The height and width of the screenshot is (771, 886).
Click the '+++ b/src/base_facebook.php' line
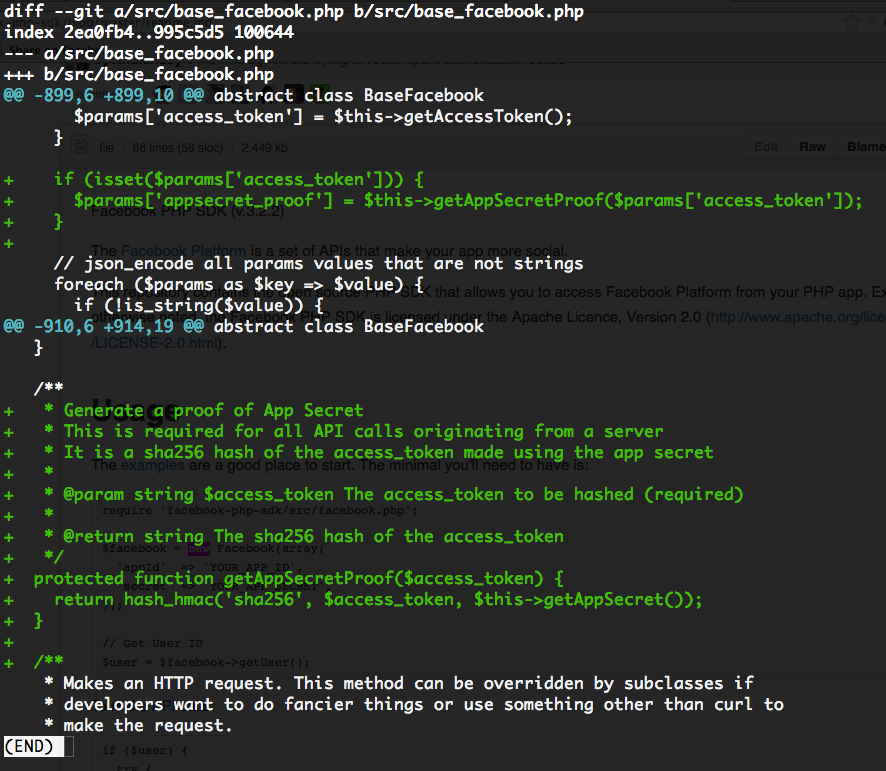tap(139, 75)
